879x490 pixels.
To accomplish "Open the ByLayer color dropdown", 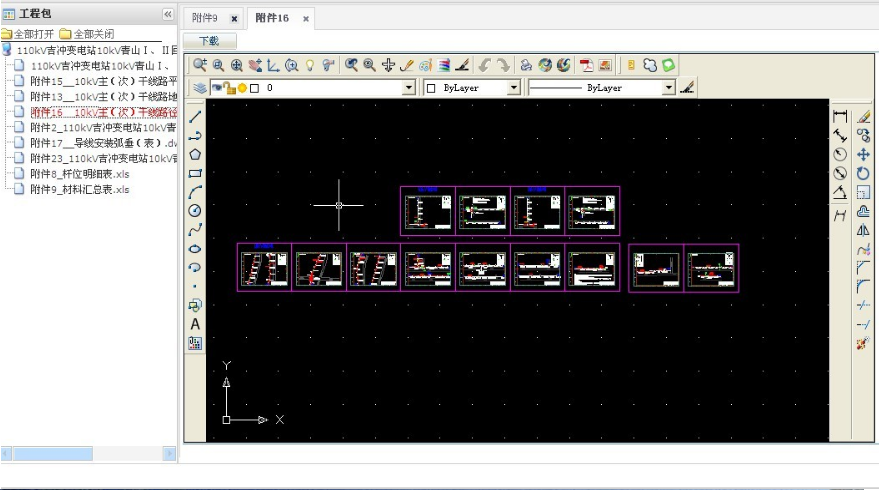I will [514, 88].
